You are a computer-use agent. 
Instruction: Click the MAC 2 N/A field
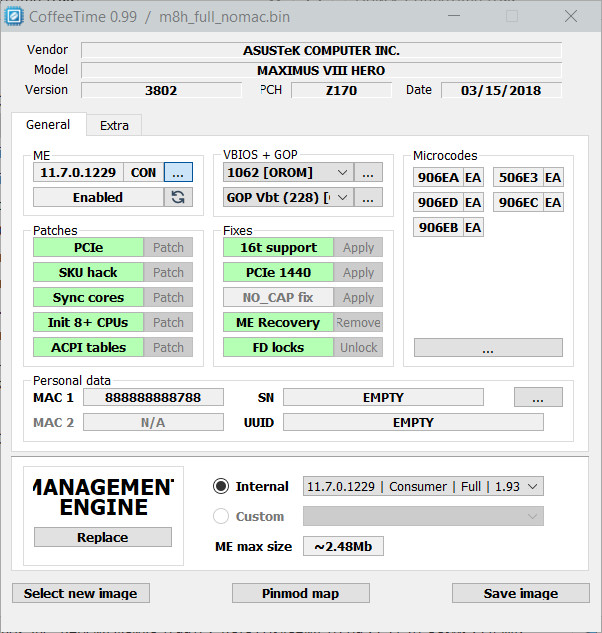point(153,422)
